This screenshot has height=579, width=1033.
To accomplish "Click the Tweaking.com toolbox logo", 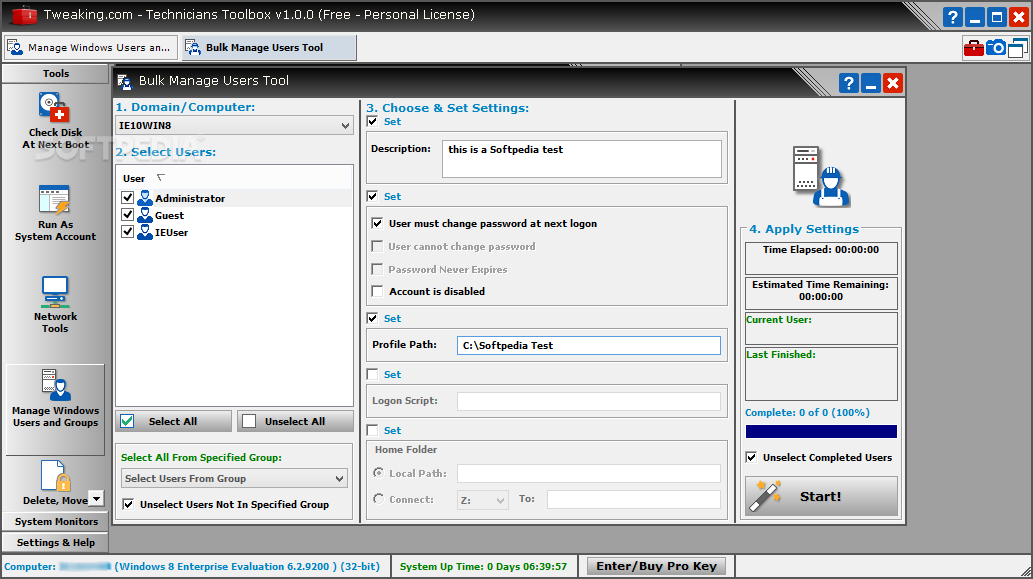I will 24,14.
